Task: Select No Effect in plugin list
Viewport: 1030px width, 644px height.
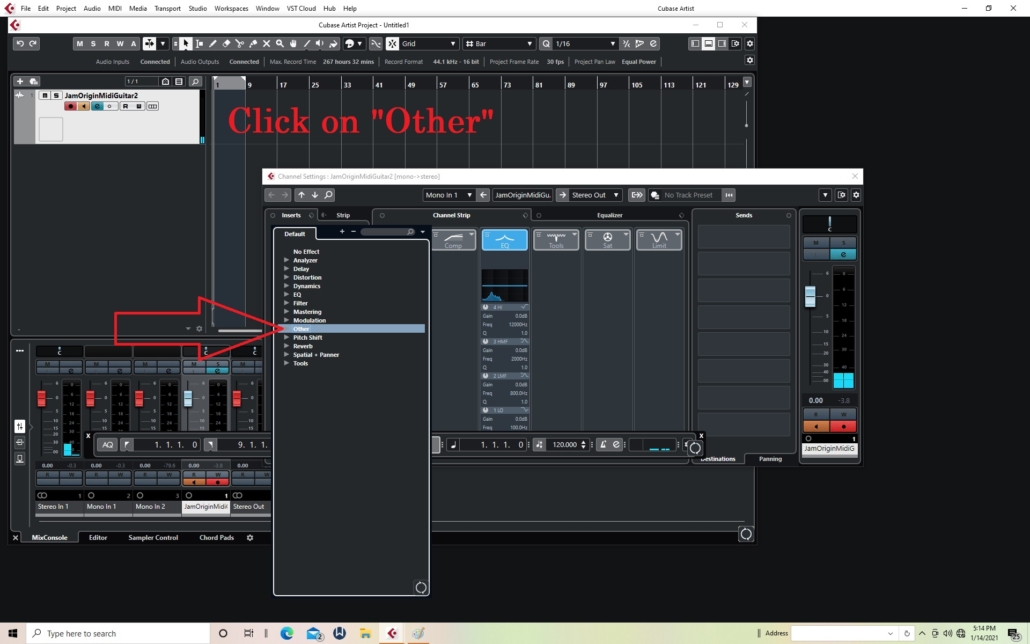Action: pos(306,252)
